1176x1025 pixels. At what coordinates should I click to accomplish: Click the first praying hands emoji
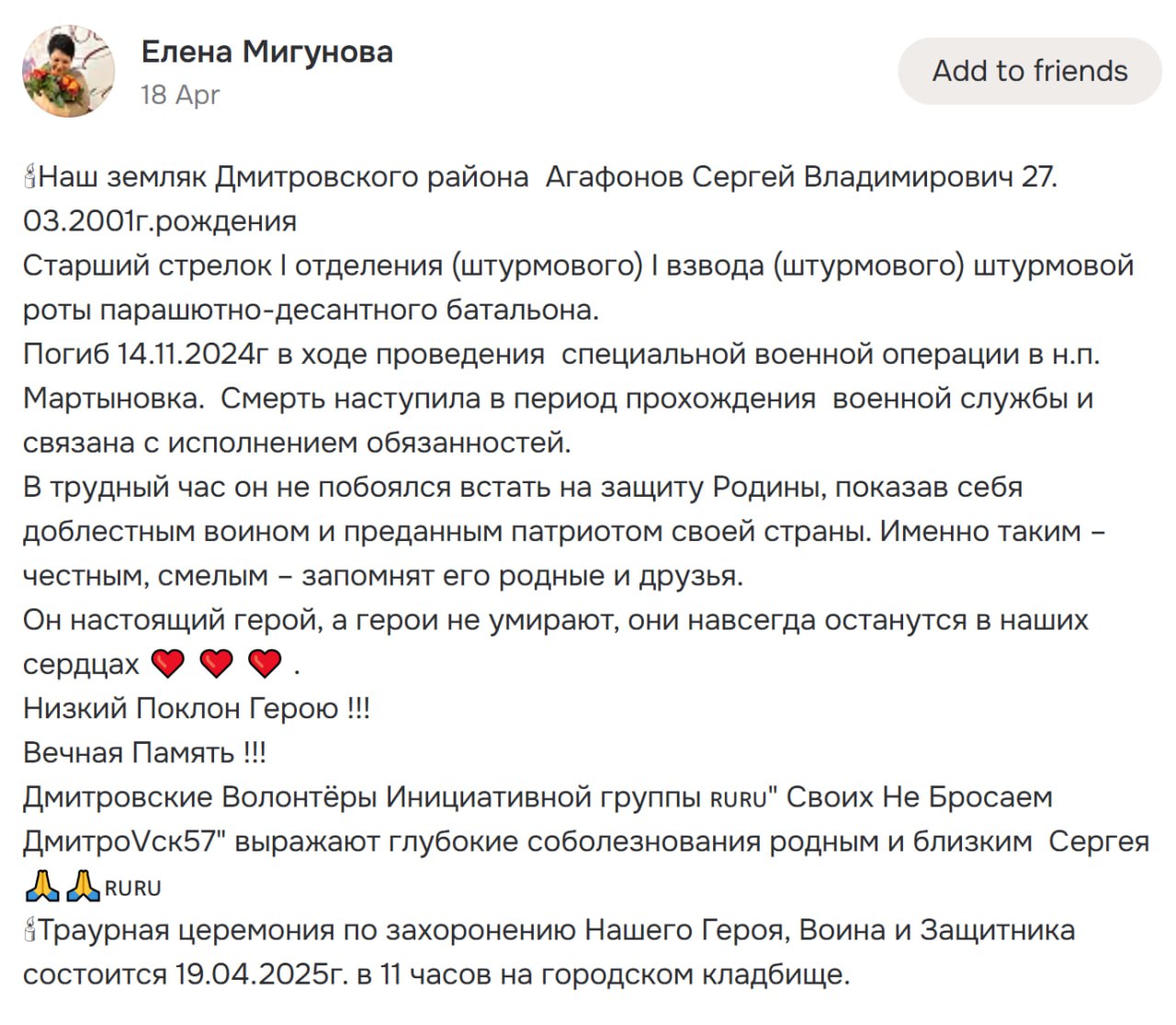click(x=42, y=886)
